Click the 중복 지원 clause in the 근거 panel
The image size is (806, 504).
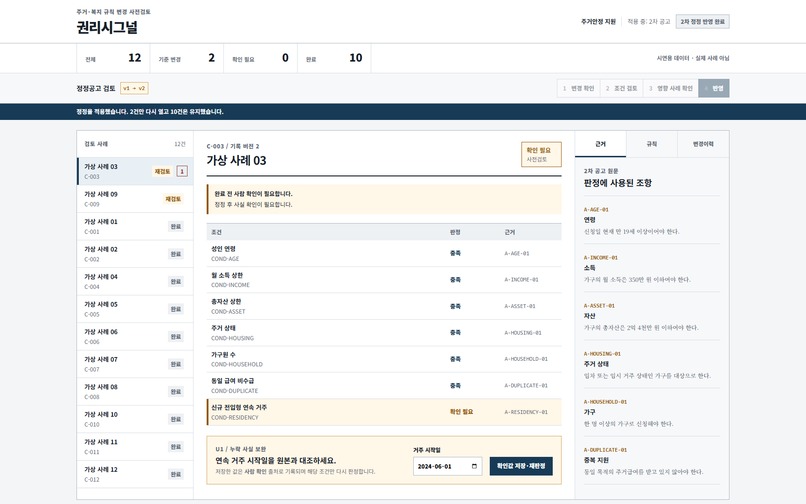pos(651,461)
